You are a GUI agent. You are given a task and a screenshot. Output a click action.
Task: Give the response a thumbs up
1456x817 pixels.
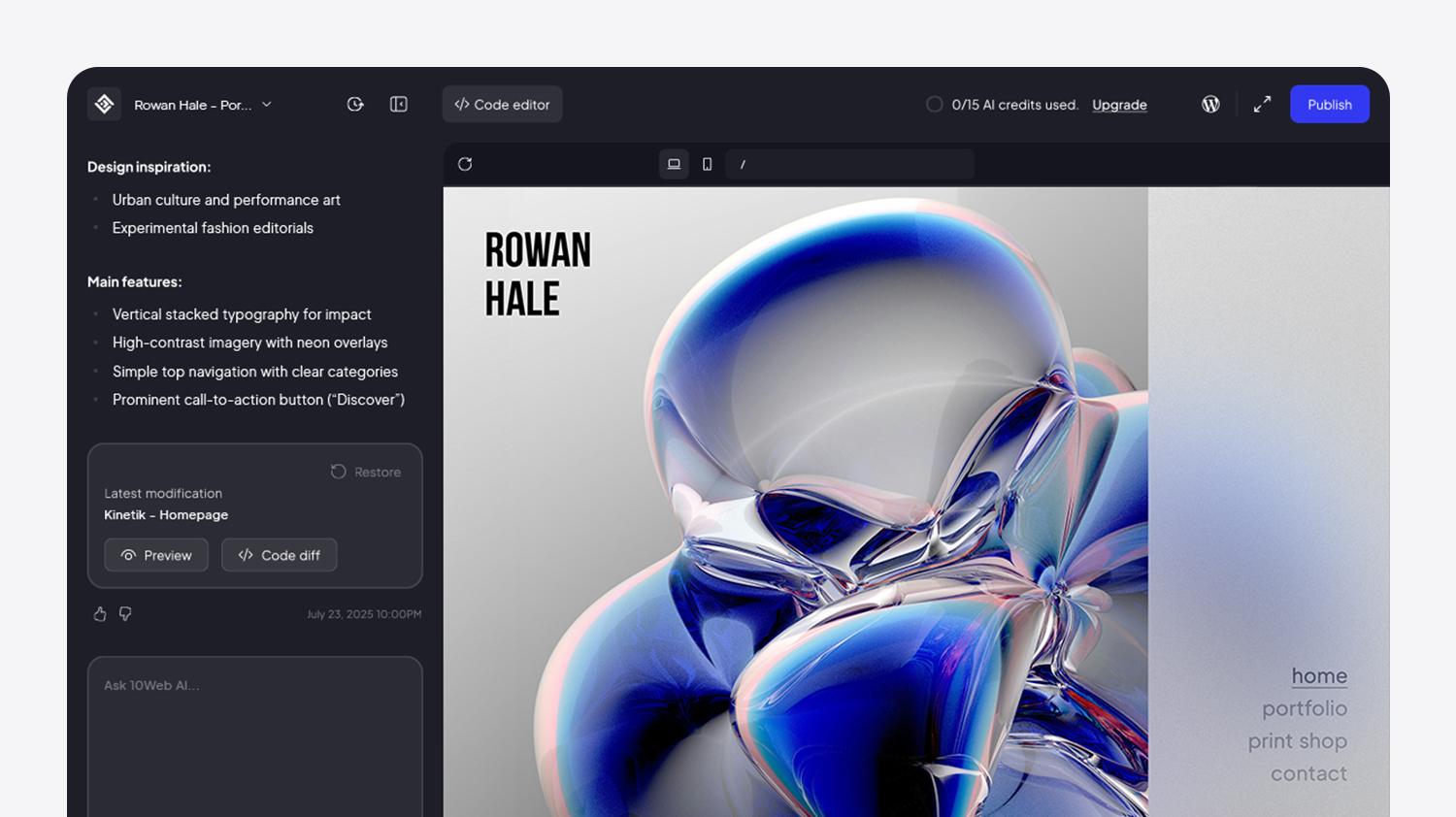point(100,614)
